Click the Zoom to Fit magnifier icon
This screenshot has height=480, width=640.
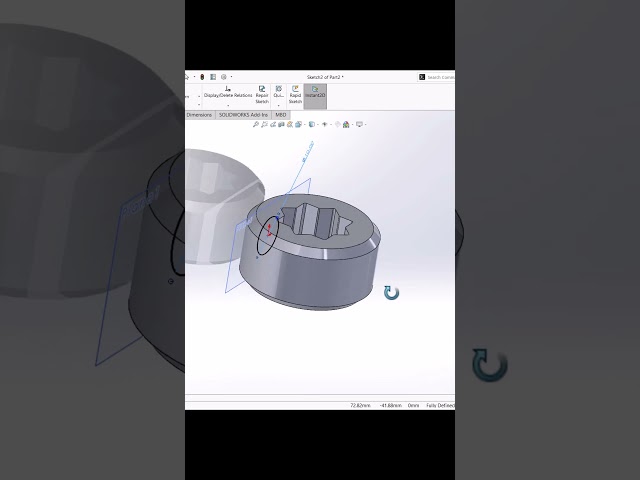256,124
